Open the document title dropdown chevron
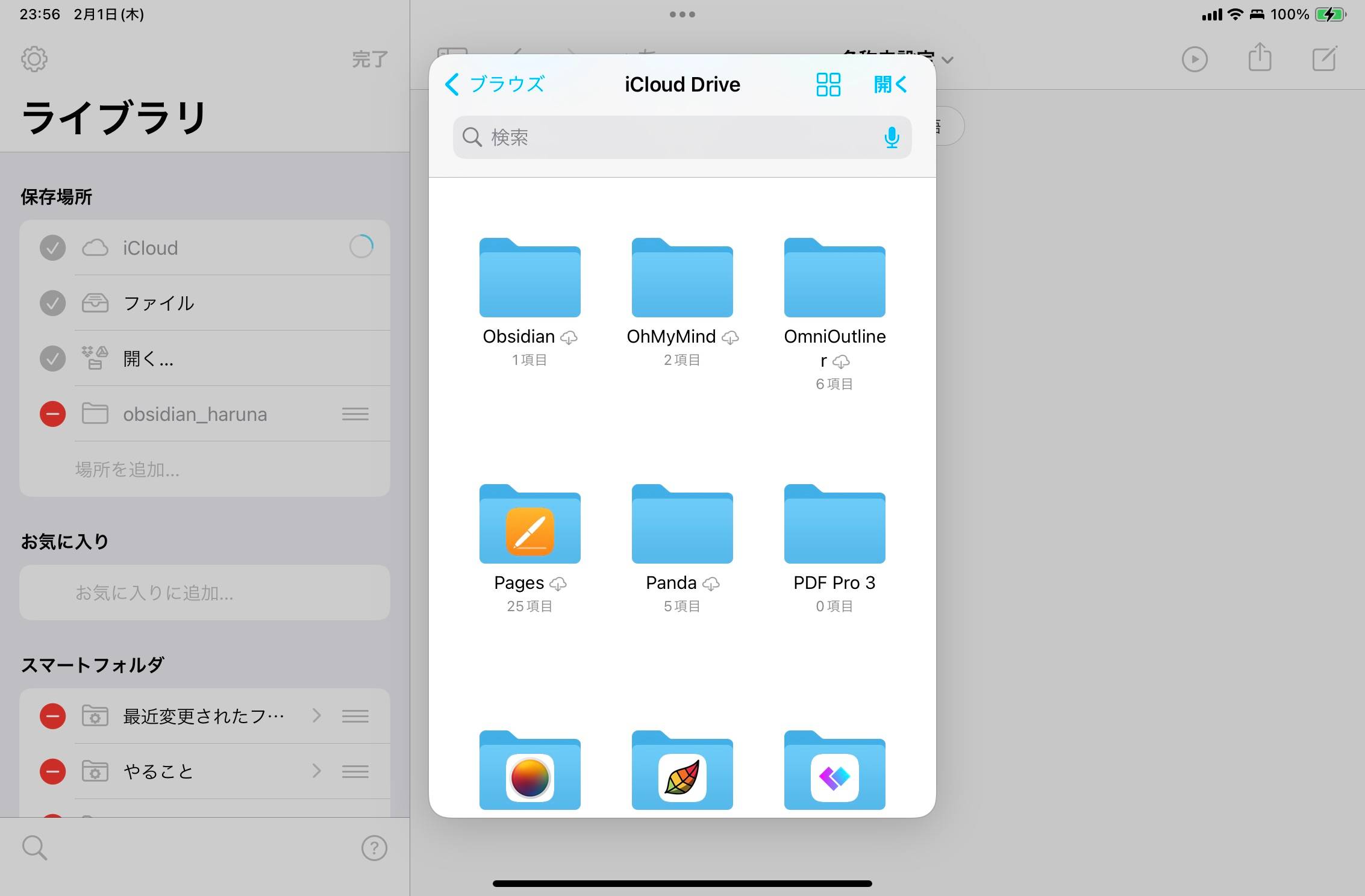 [948, 60]
